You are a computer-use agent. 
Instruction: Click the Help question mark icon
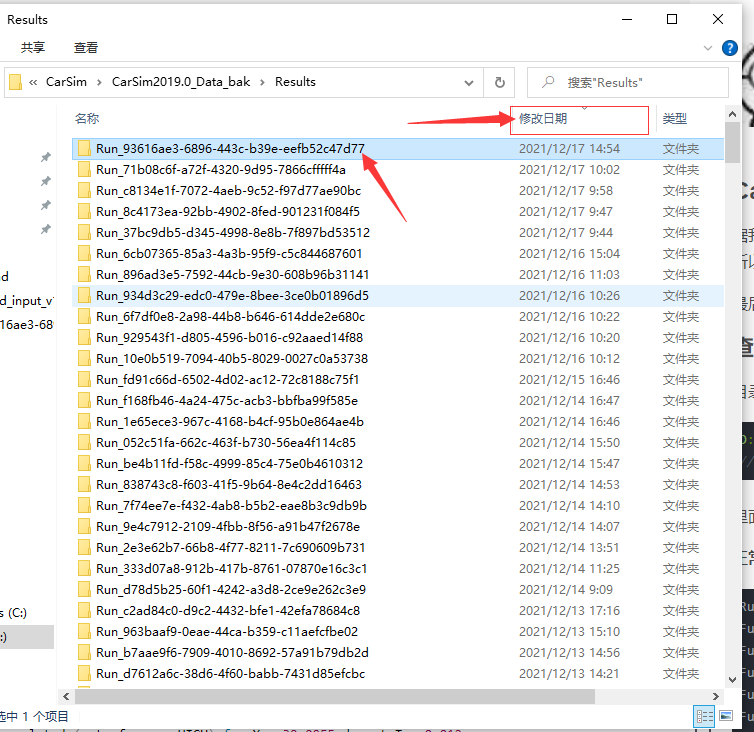(x=729, y=48)
